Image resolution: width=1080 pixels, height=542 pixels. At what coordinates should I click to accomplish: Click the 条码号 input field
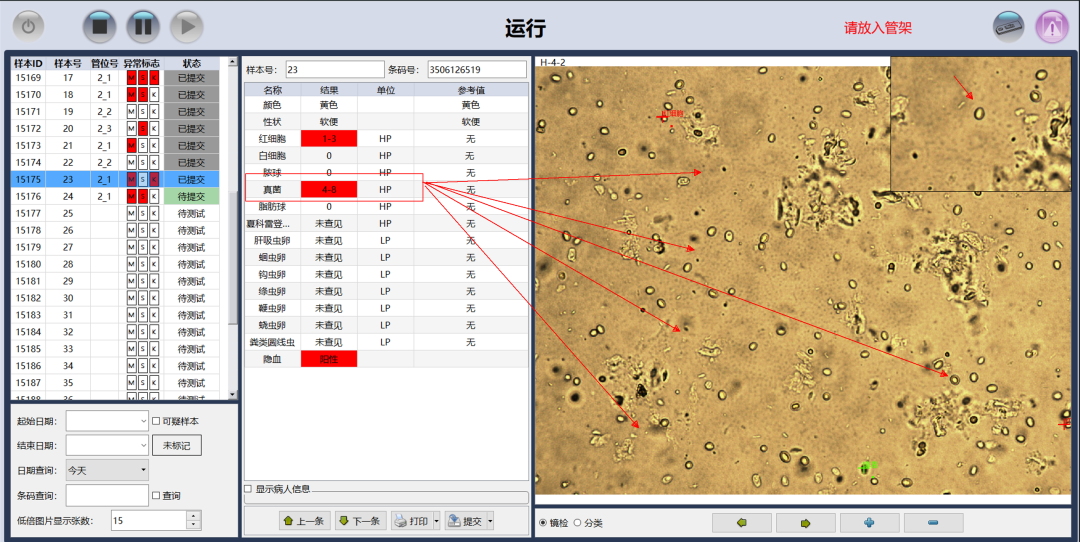pyautogui.click(x=477, y=70)
